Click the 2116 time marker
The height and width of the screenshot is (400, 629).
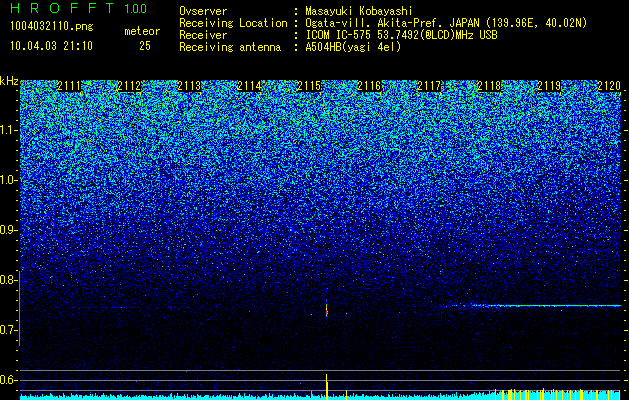point(369,86)
